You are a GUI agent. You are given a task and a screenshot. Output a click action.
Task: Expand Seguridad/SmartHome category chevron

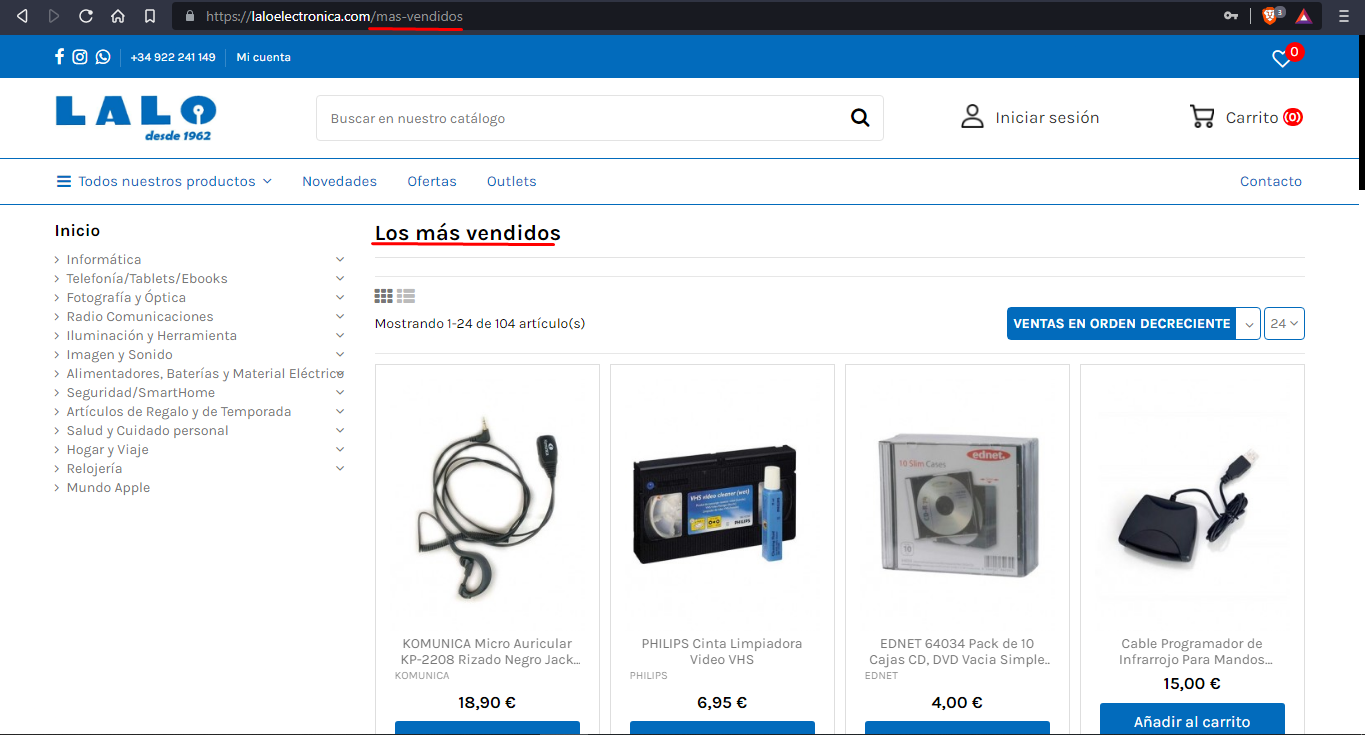[340, 392]
